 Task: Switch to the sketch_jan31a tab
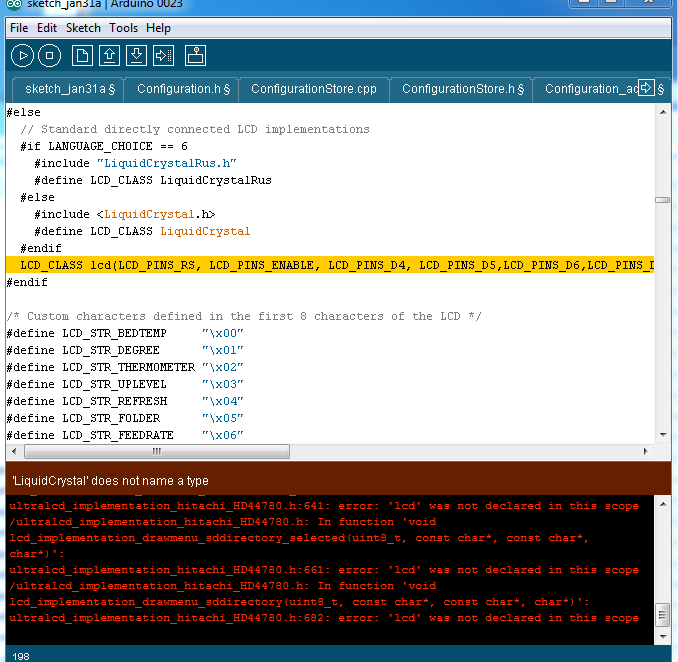pos(69,89)
